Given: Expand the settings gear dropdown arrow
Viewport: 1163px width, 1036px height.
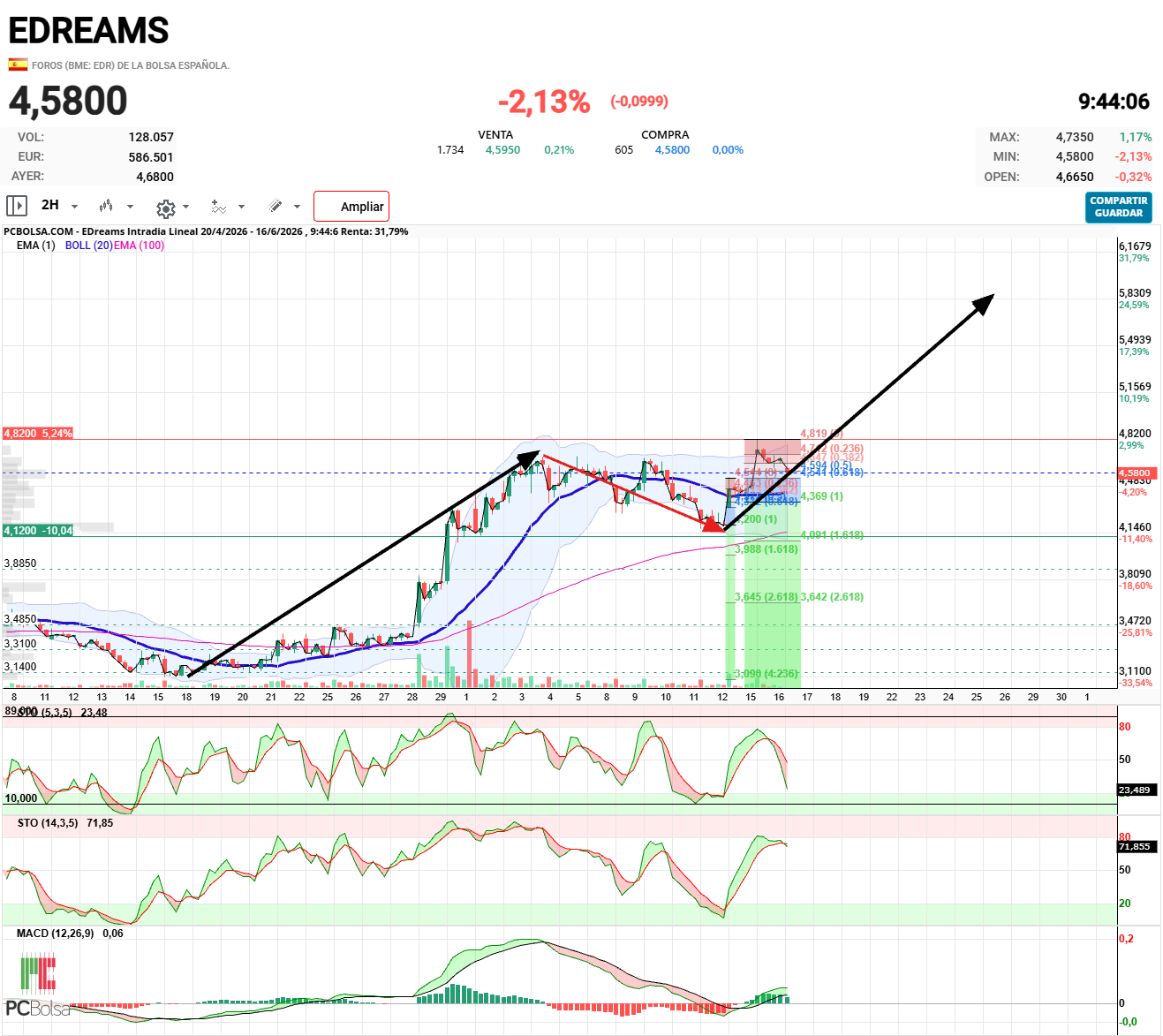Looking at the screenshot, I should pos(185,208).
